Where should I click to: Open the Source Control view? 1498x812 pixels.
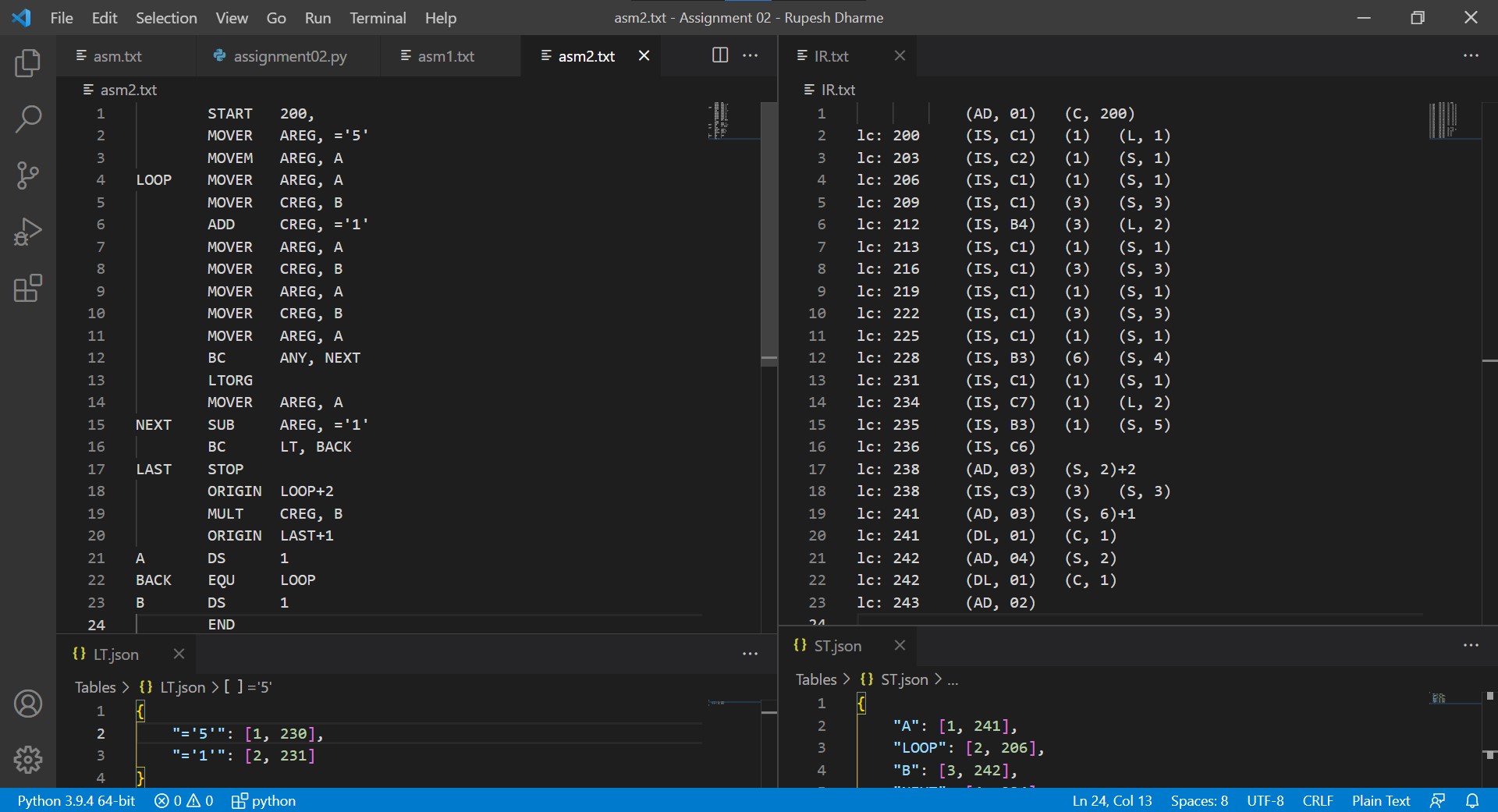[28, 176]
